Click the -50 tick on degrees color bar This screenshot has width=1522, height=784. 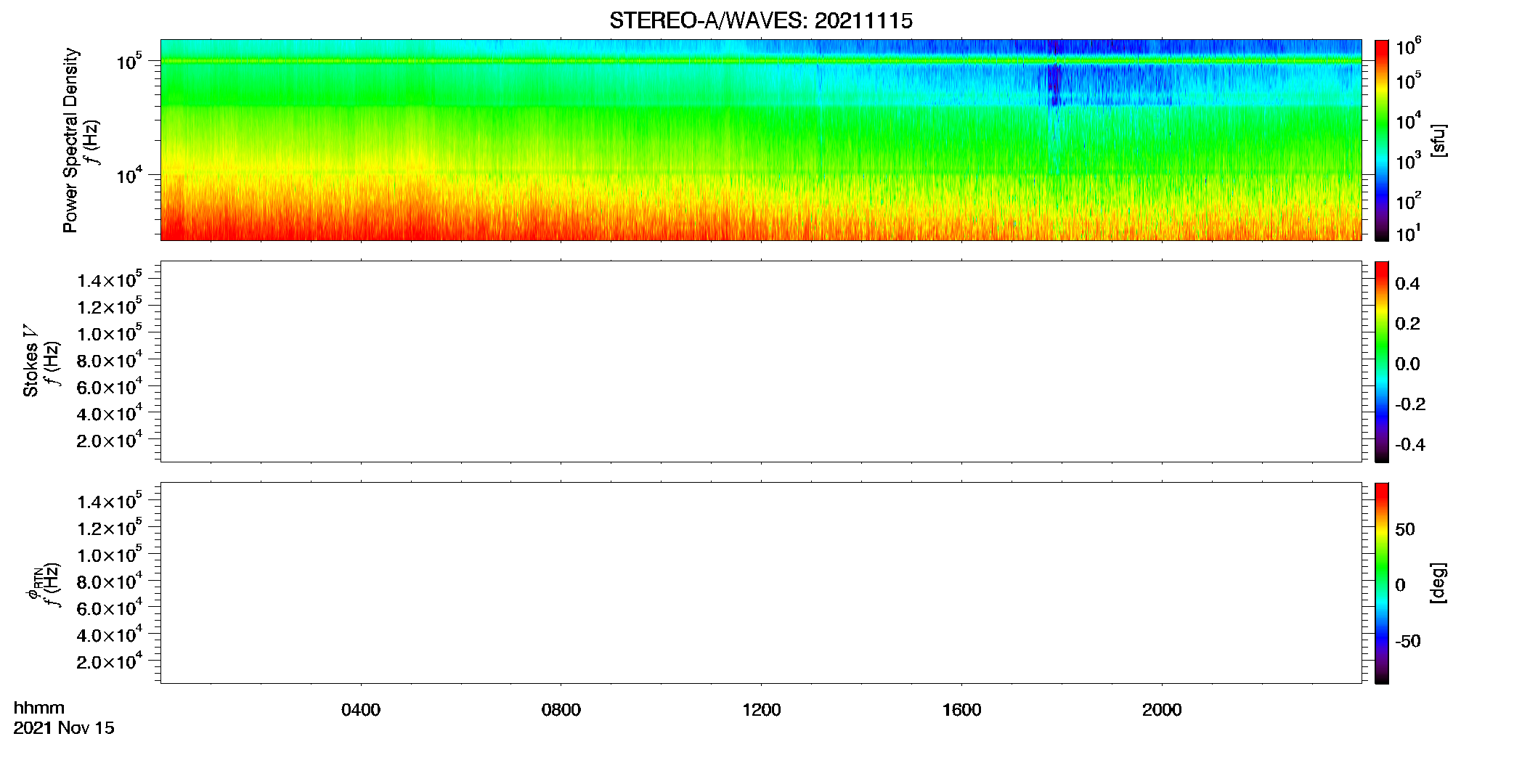pos(1407,642)
